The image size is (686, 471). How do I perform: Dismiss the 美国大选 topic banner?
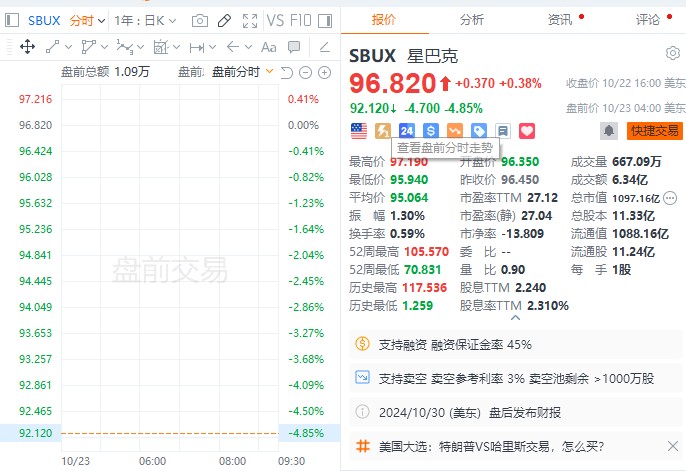click(x=673, y=447)
